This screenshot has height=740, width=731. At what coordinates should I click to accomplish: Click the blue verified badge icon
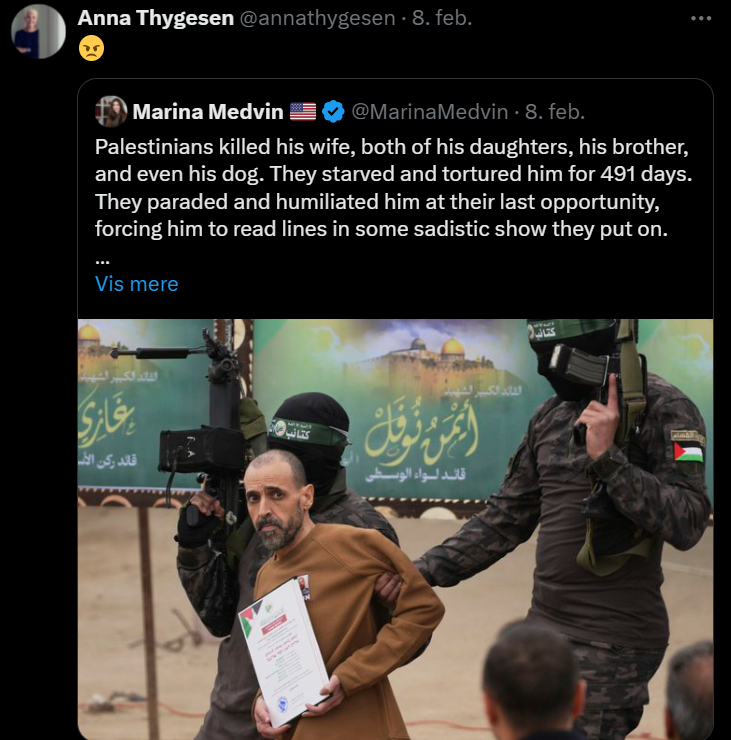tap(333, 112)
